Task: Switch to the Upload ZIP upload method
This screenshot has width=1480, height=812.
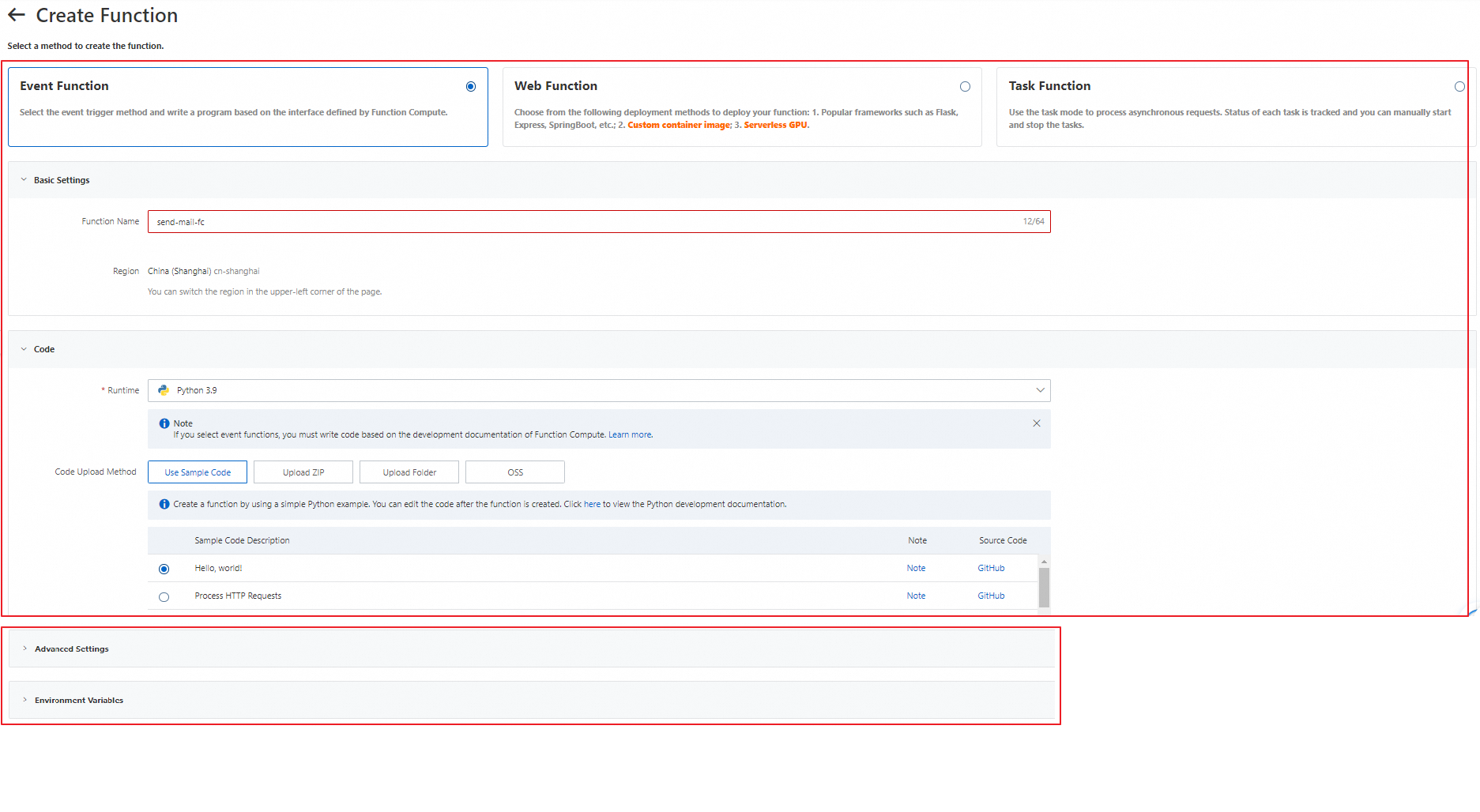Action: pyautogui.click(x=303, y=472)
